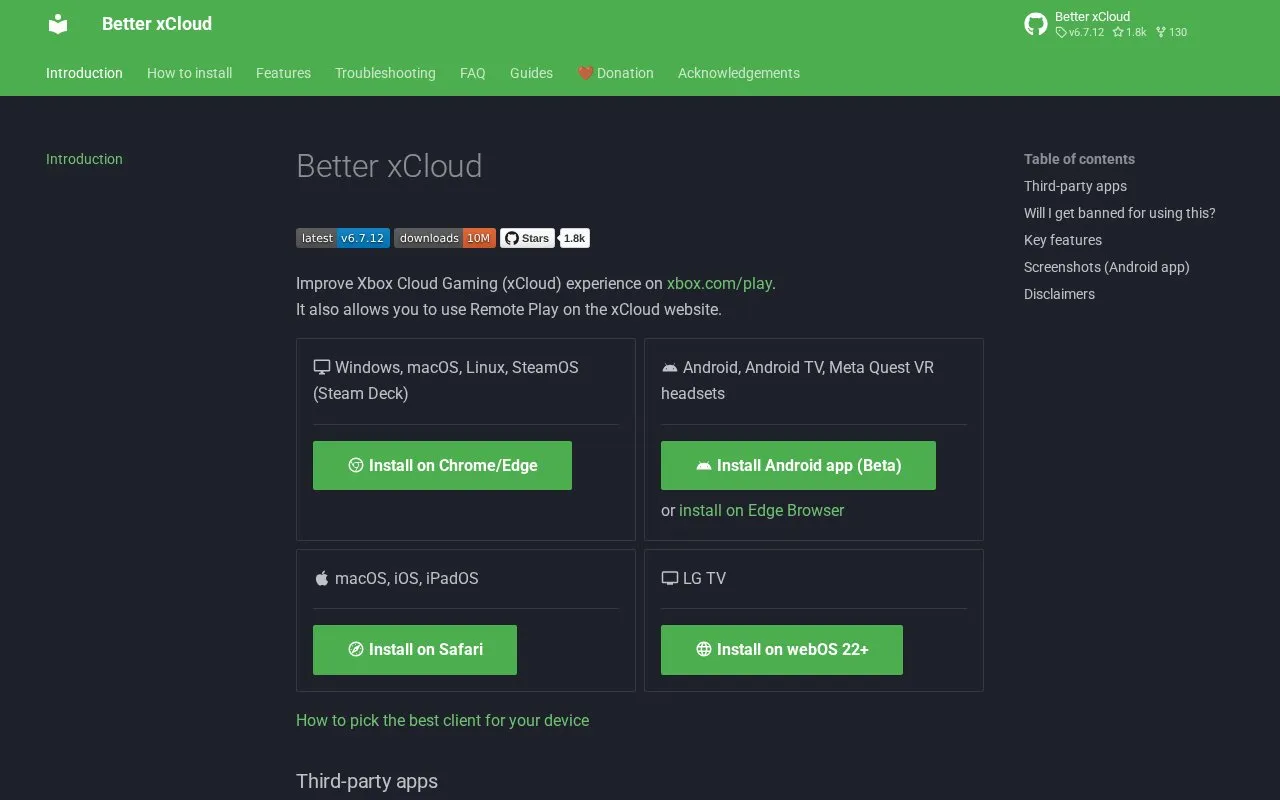Select the Guides tab
Screen dimensions: 1280x800
tap(531, 73)
